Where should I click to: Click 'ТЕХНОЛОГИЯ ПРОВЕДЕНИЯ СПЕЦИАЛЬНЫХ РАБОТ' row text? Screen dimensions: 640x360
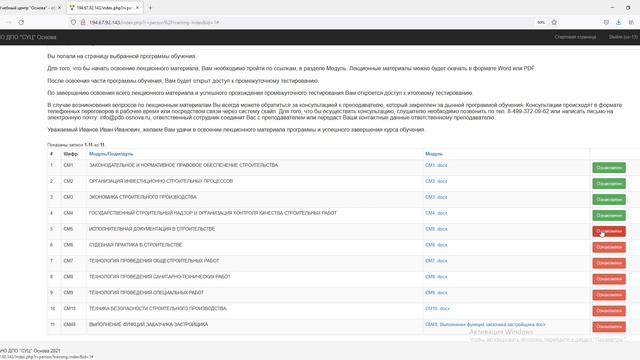146,293
